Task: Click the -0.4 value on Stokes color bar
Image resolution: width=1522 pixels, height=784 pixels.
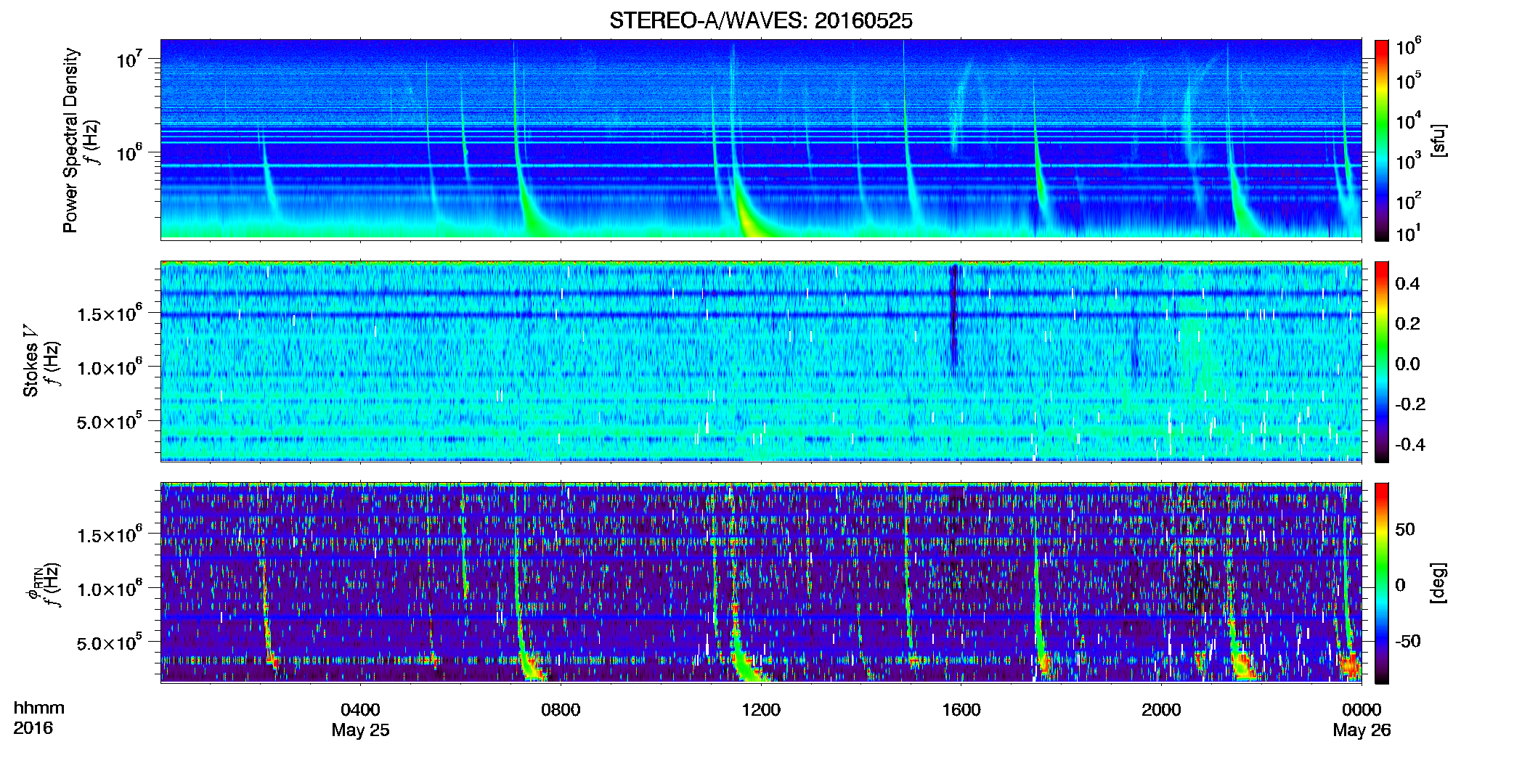Action: tap(1410, 444)
